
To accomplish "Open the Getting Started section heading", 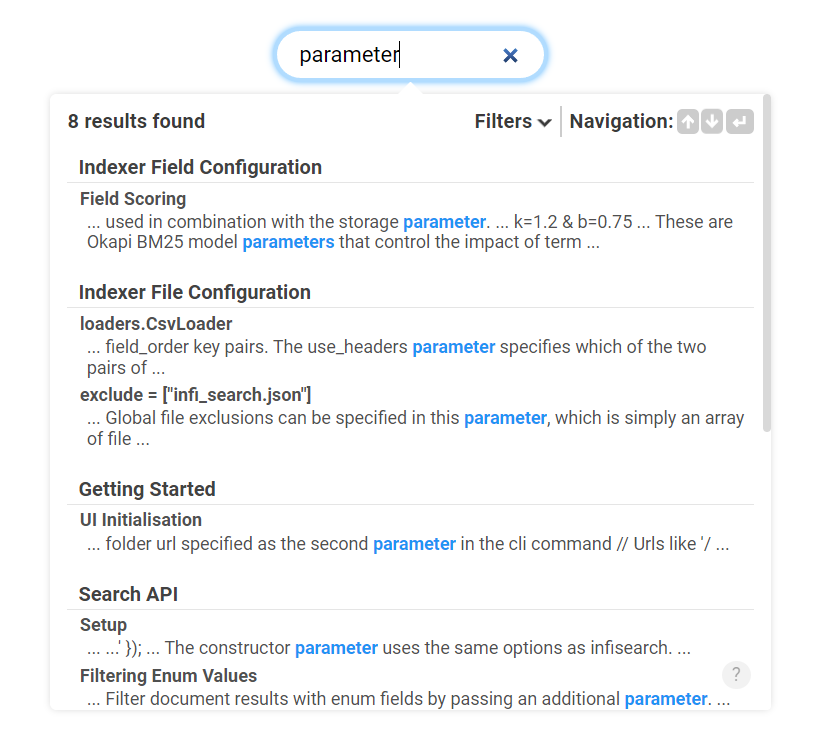I will click(146, 489).
